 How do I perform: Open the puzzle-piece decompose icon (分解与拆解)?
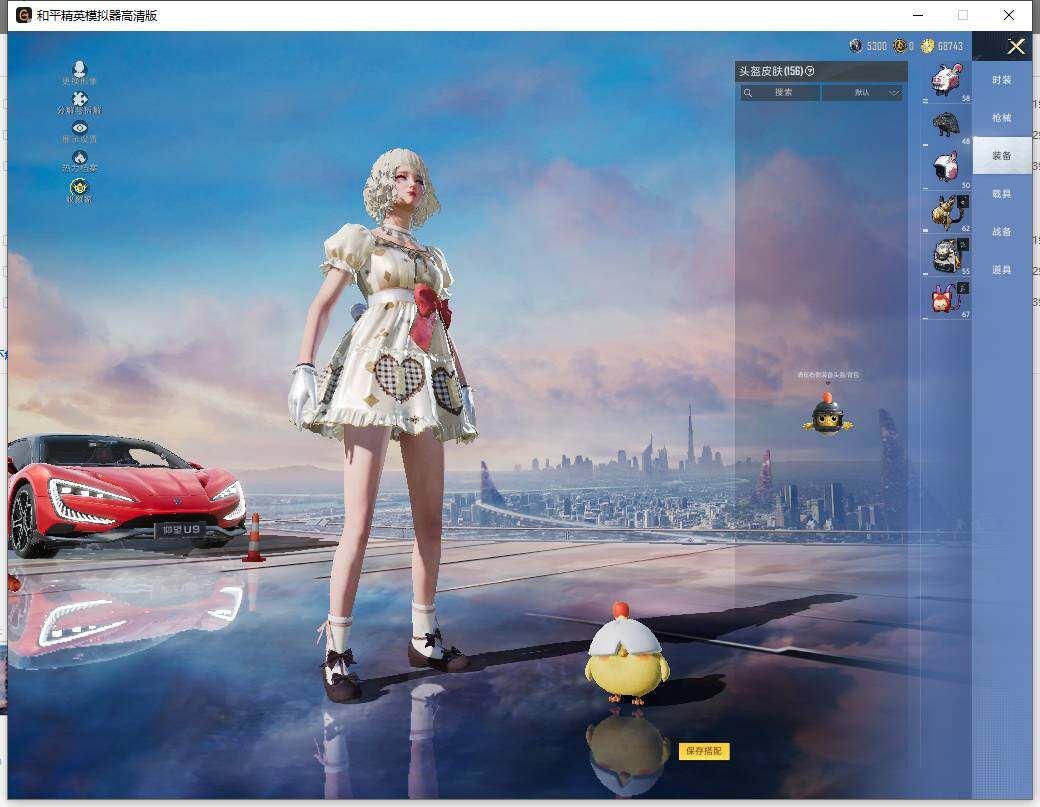tap(80, 99)
